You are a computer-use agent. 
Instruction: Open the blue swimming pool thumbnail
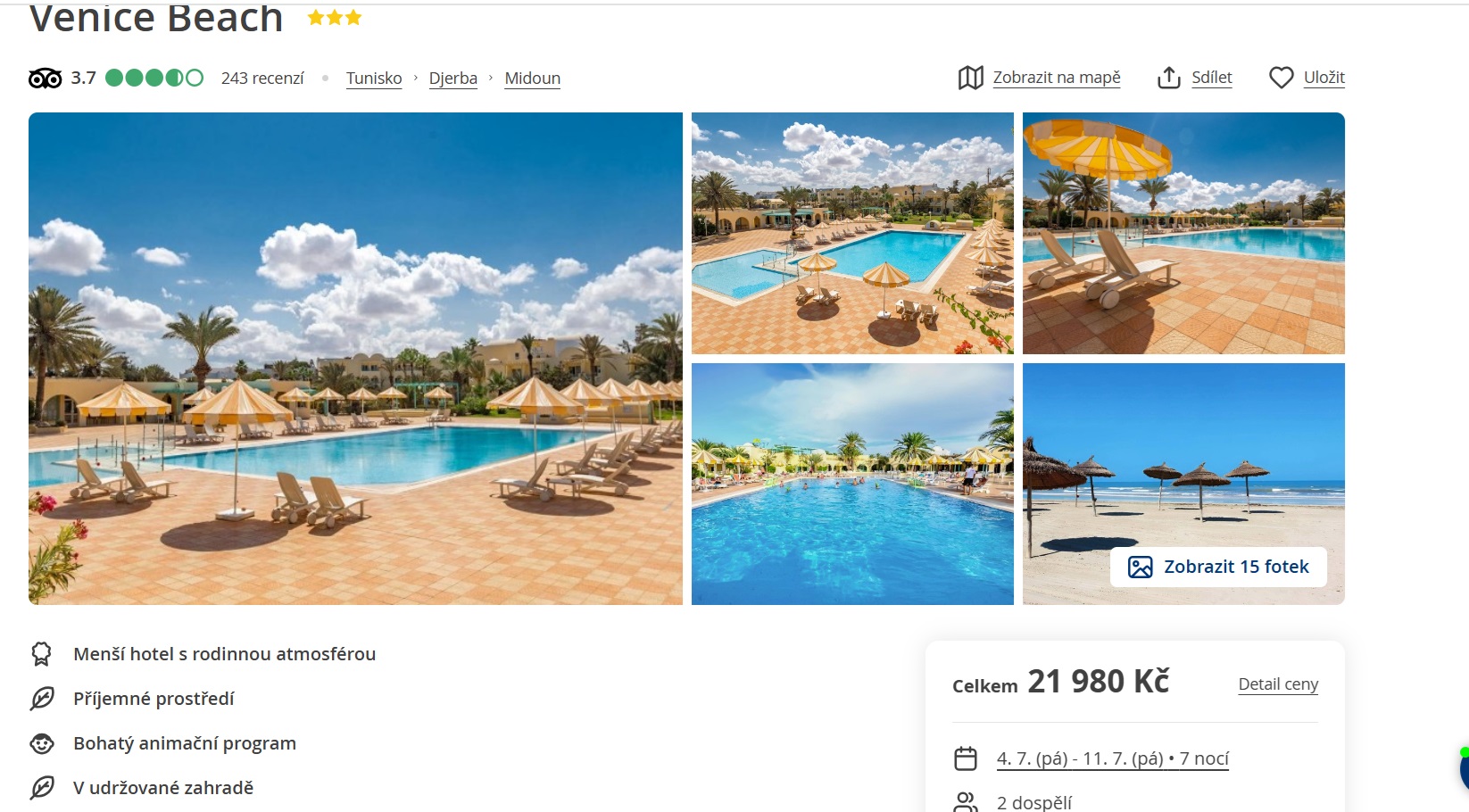852,484
